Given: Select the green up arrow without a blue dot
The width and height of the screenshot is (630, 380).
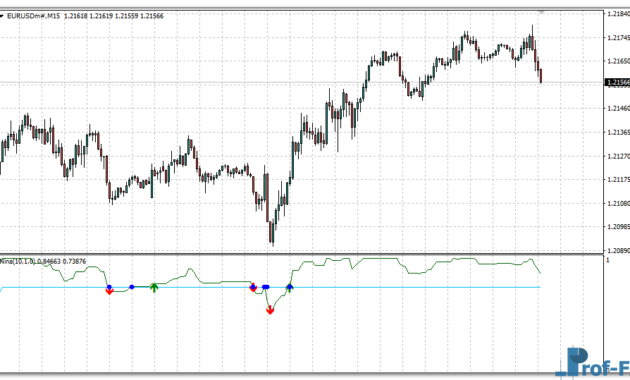Looking at the screenshot, I should [154, 288].
